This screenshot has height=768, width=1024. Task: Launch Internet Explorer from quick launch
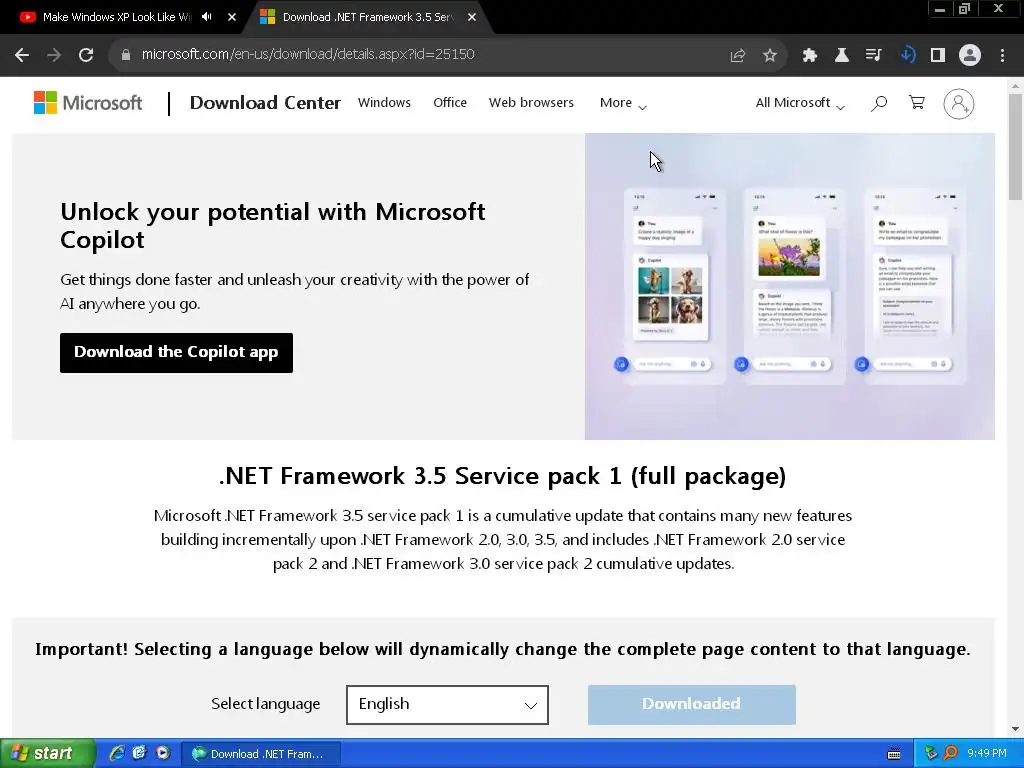[117, 753]
